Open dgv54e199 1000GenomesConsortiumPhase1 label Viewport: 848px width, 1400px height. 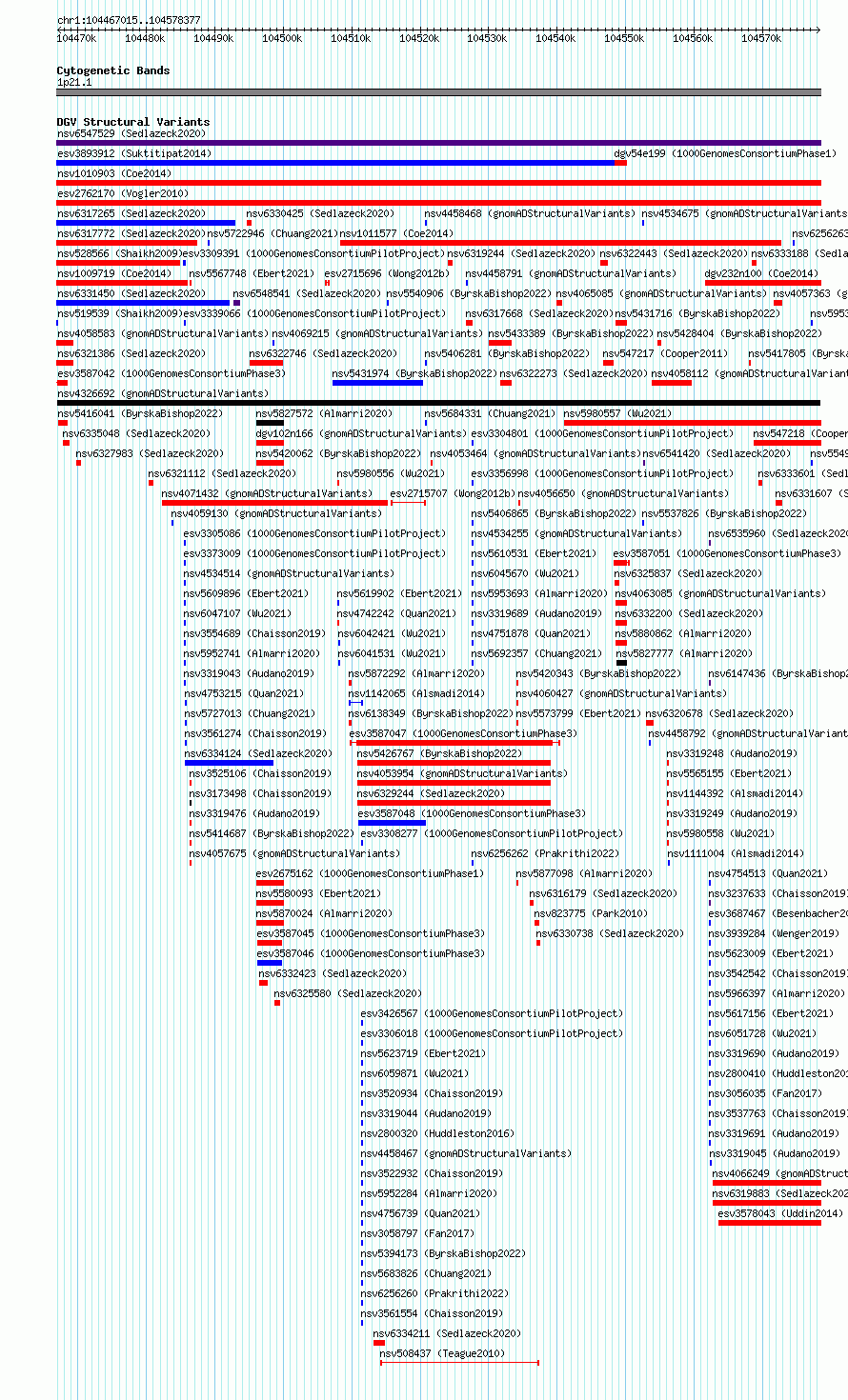[x=725, y=154]
